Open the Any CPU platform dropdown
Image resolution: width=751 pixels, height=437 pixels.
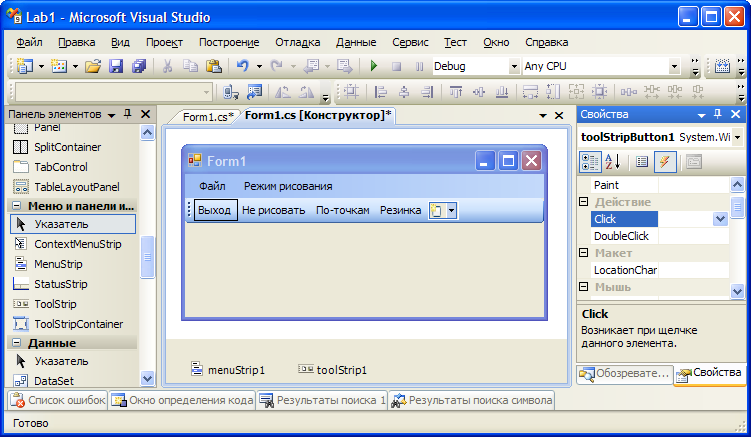(x=674, y=66)
